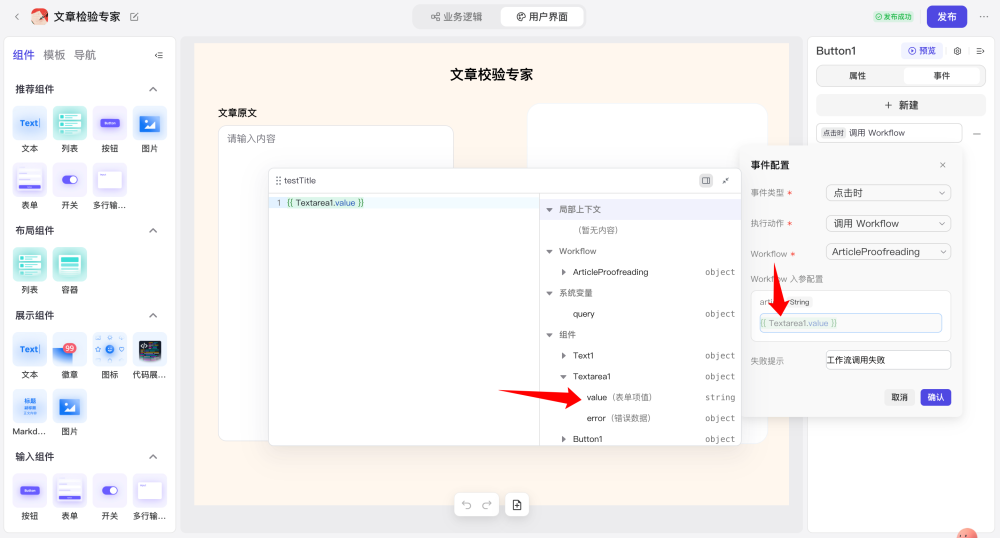Collapse the Textarea1 object node

click(x=564, y=377)
